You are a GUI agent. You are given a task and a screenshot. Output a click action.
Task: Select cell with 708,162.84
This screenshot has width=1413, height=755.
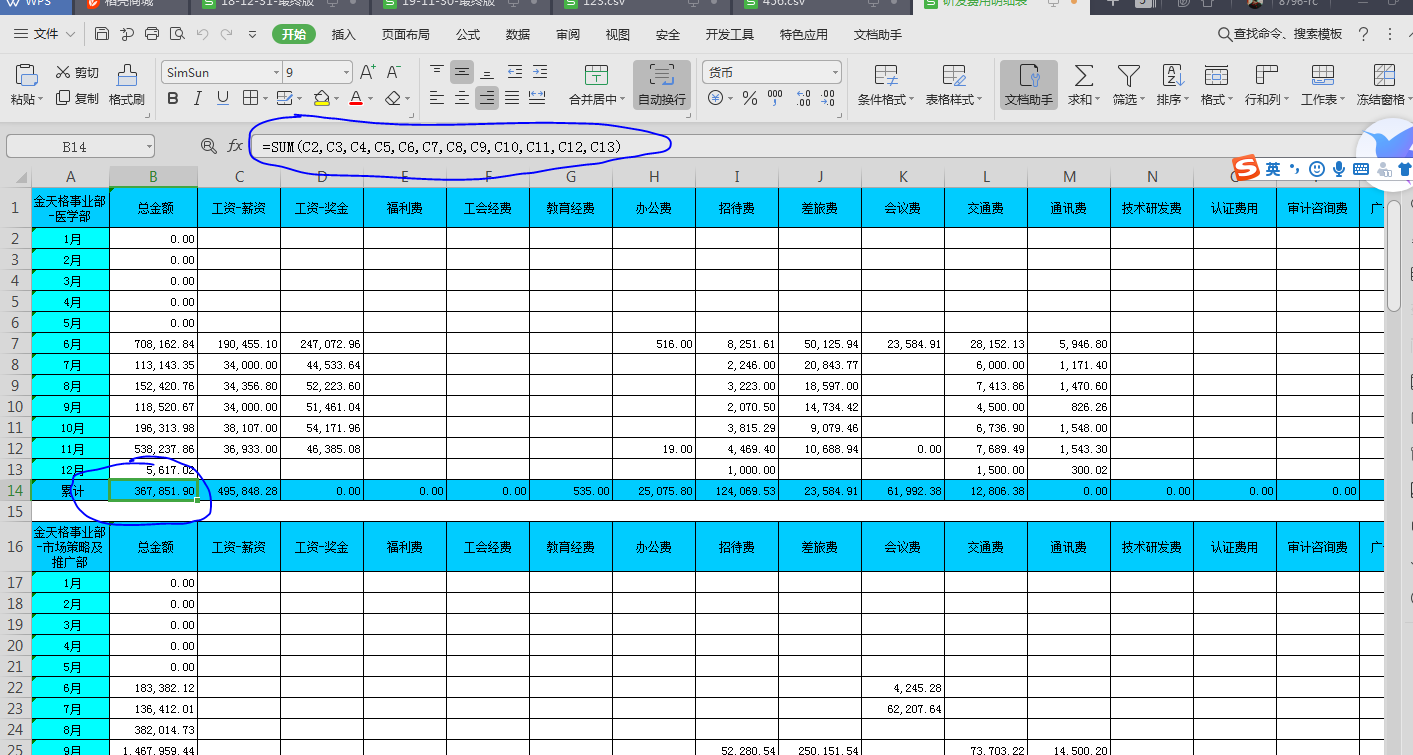click(153, 344)
